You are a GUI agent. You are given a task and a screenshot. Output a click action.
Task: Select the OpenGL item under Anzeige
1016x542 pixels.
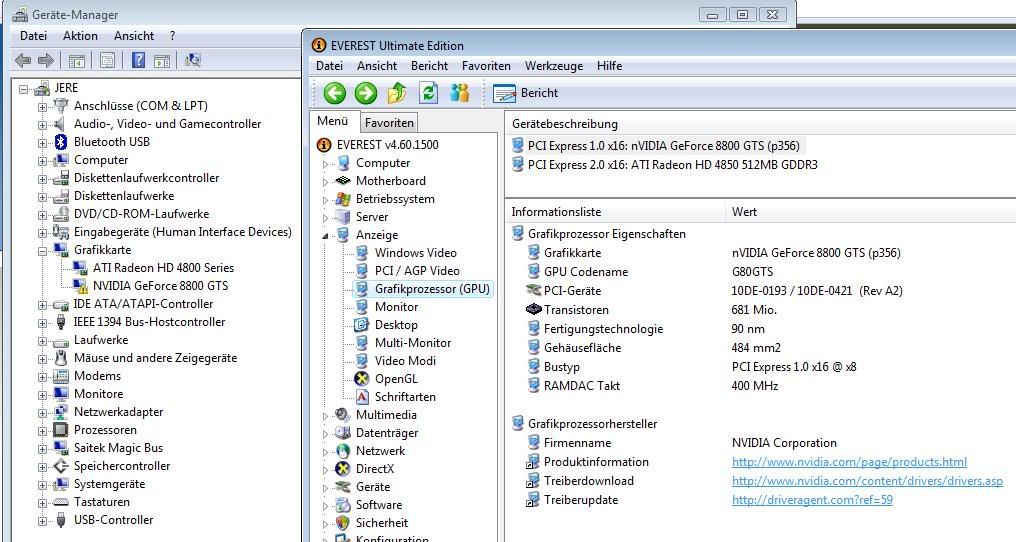396,379
